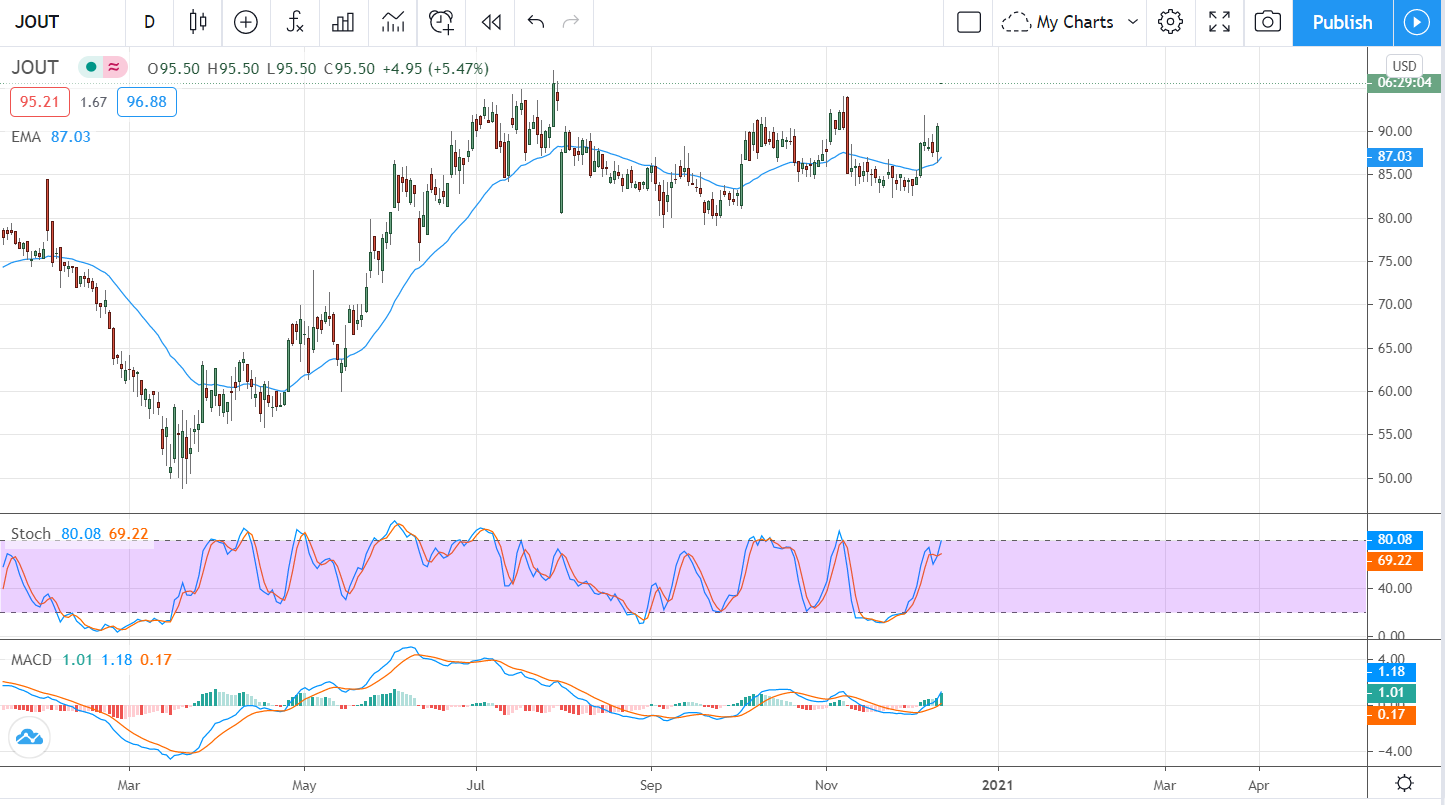The width and height of the screenshot is (1445, 805).
Task: Click the 87.03 EMA price label
Action: [x=1394, y=156]
